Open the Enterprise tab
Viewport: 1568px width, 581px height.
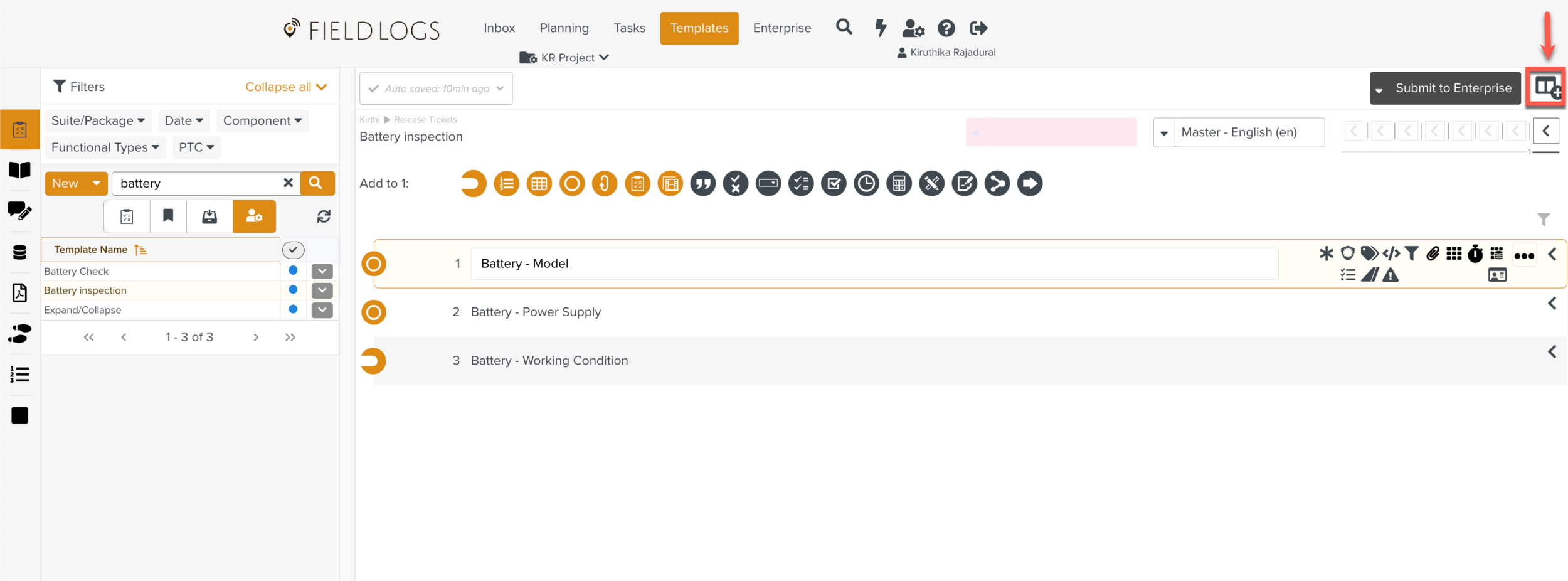tap(781, 28)
